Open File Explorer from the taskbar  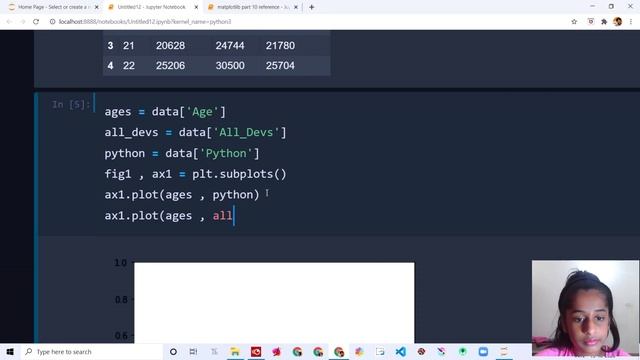pos(235,351)
